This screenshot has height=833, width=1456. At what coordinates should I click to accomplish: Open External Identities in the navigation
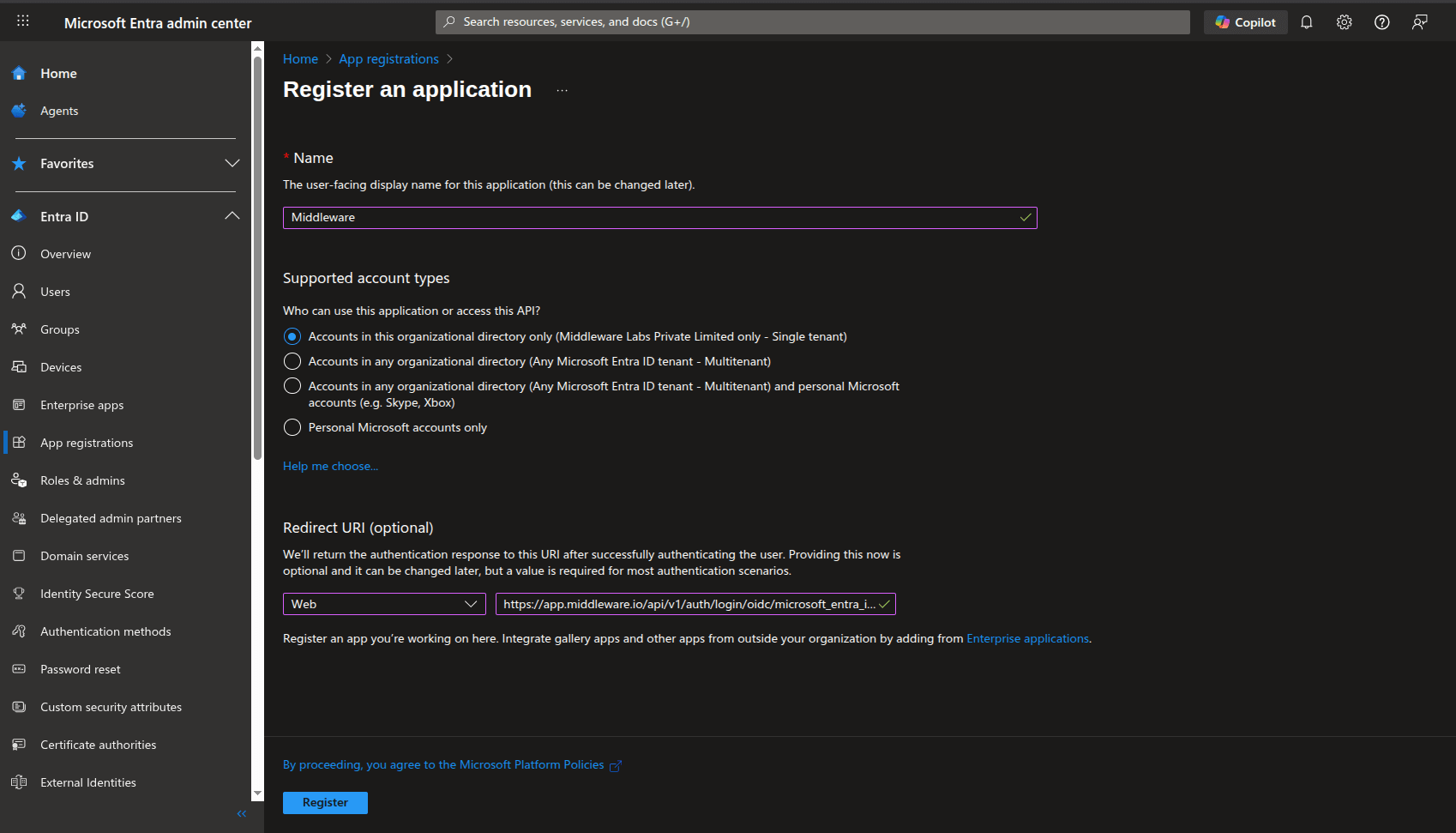coord(87,782)
